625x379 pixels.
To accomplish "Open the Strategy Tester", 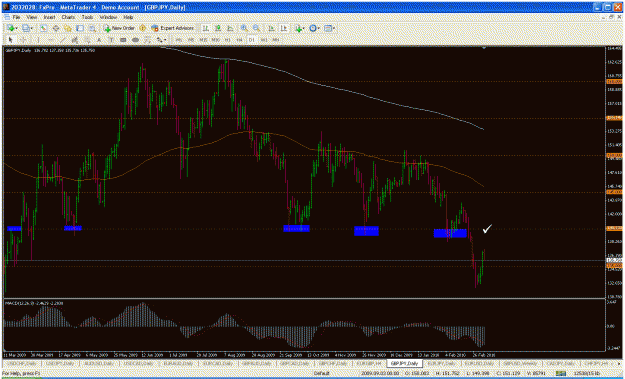I will (92, 28).
